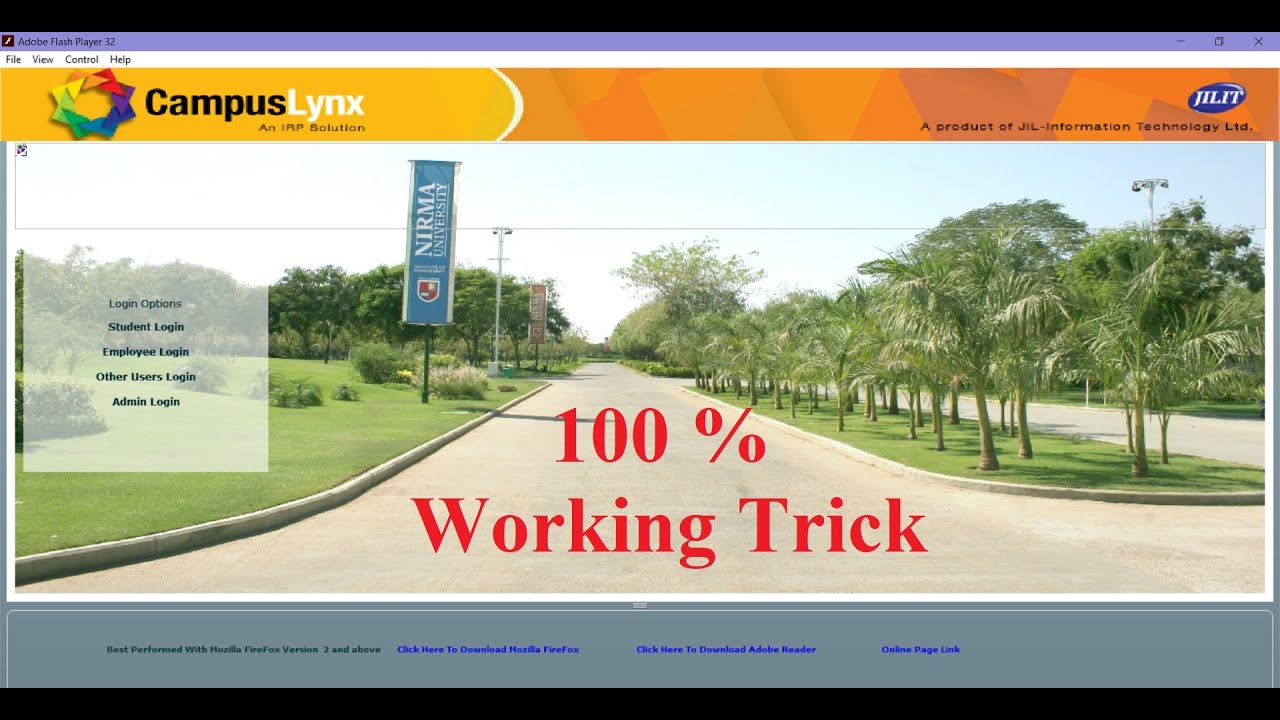Image resolution: width=1280 pixels, height=720 pixels.
Task: Click the broken image icon below header
Action: 22,150
